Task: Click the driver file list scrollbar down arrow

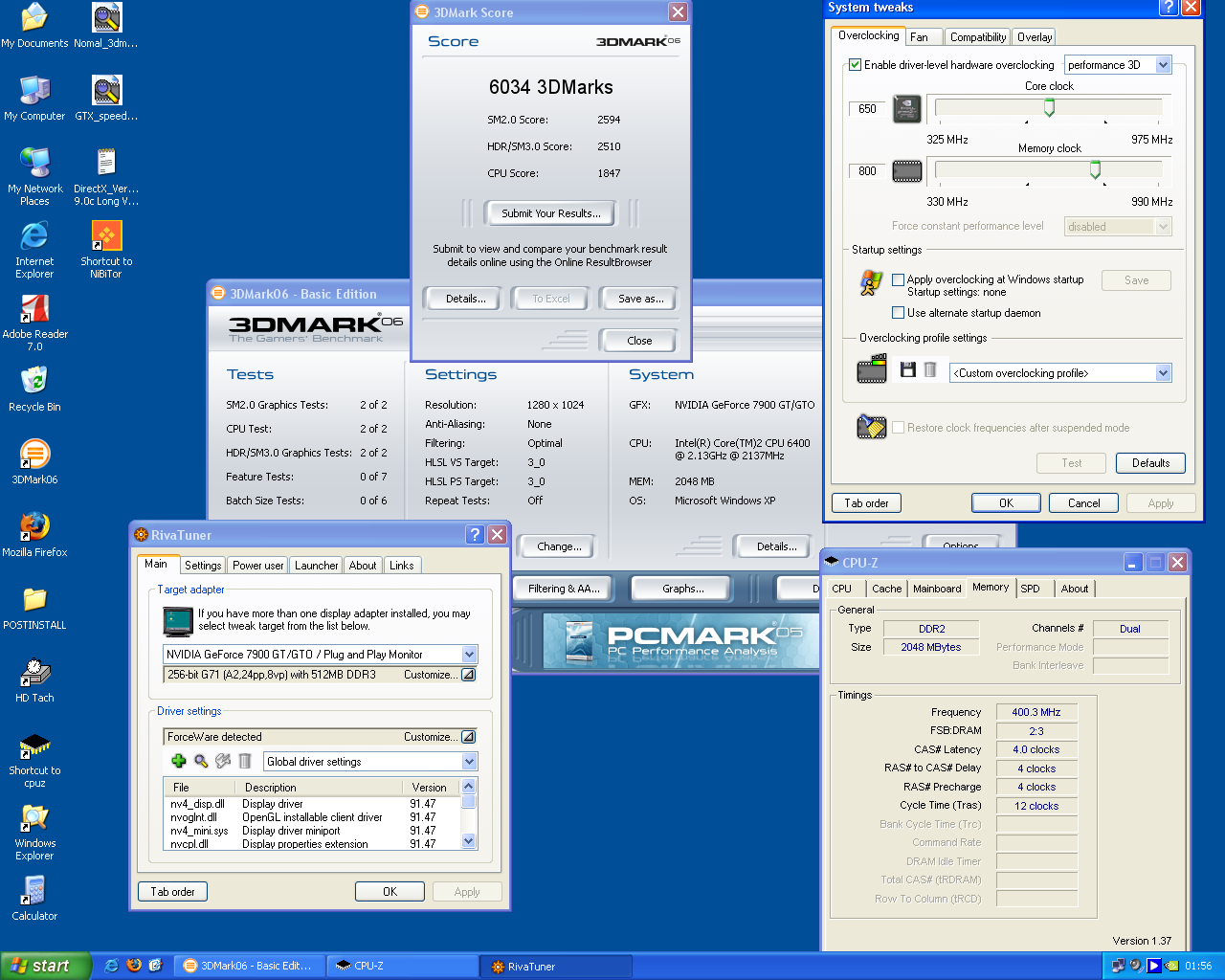Action: pyautogui.click(x=468, y=840)
